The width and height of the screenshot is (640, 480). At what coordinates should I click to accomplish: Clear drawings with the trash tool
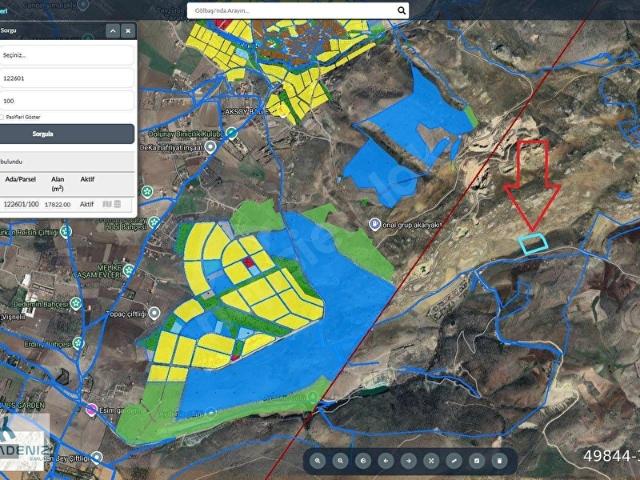tap(499, 461)
